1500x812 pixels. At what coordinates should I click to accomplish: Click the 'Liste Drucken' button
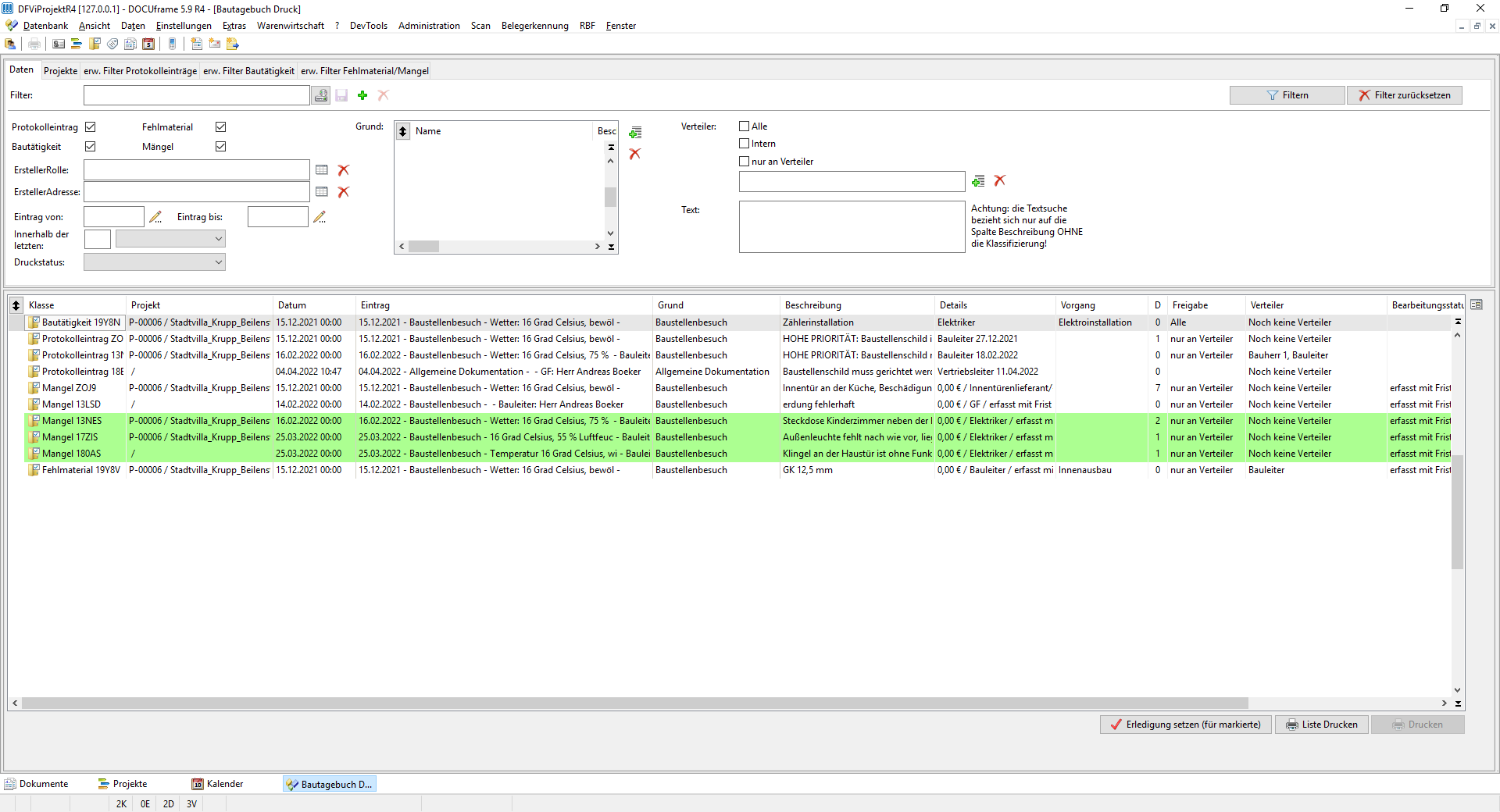pos(1321,725)
